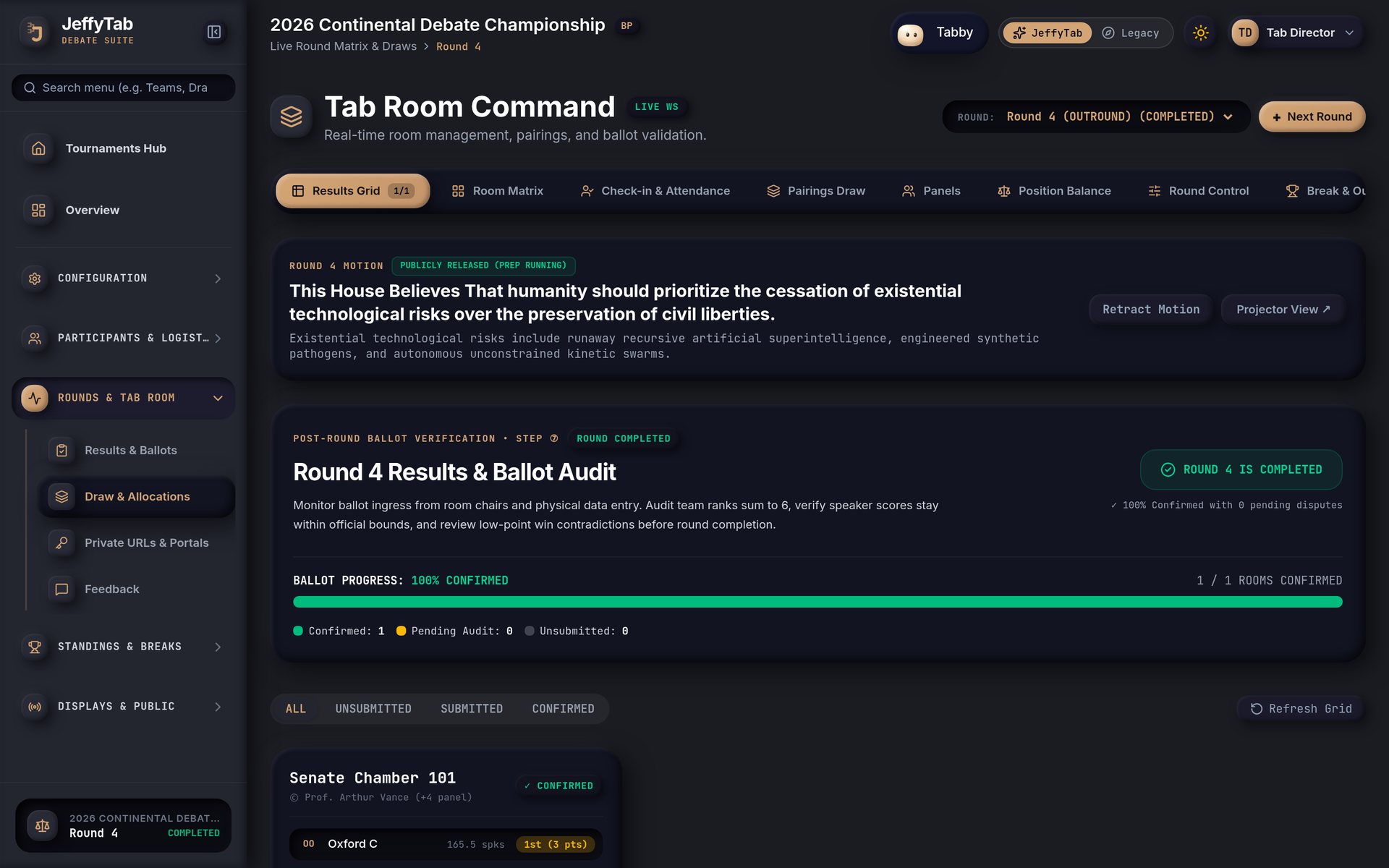
Task: Switch to JeffyTab interface mode
Action: (x=1047, y=33)
